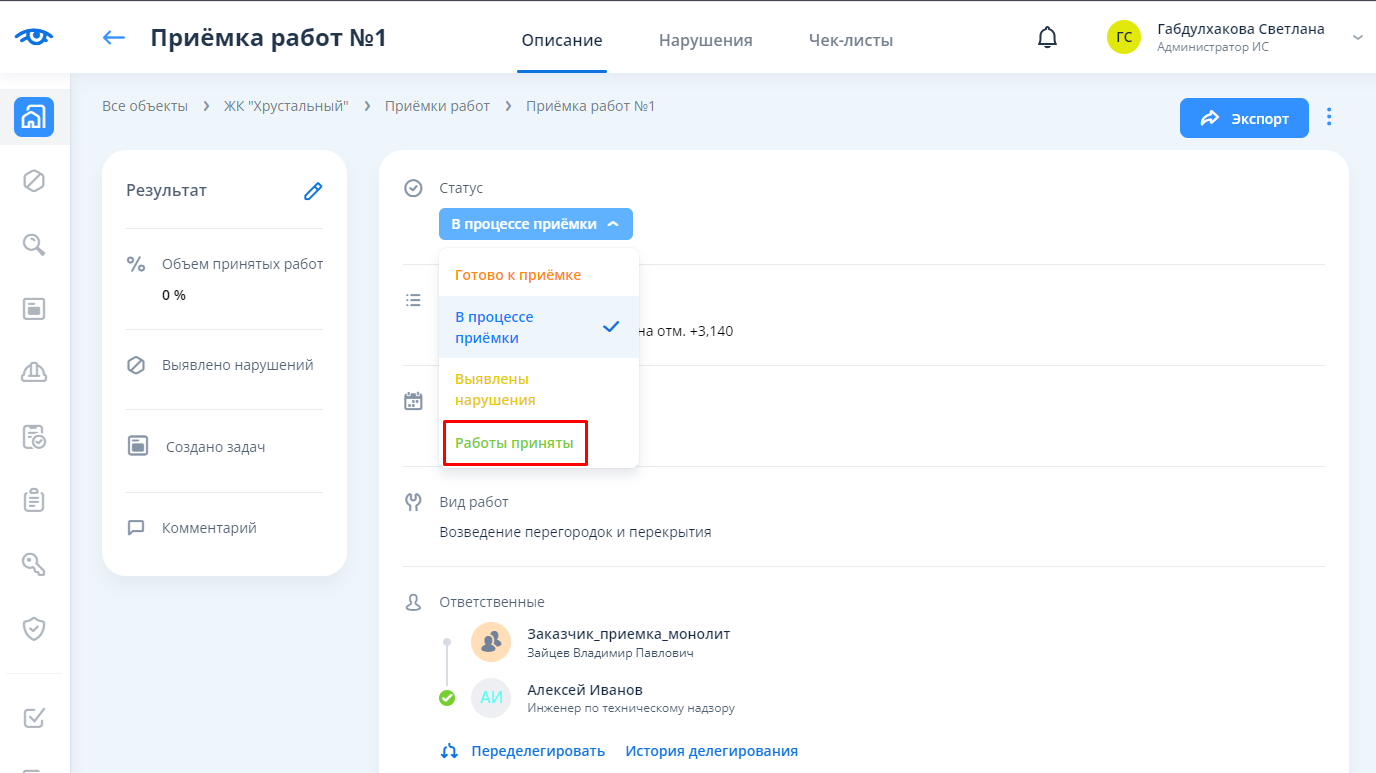
Task: Open the clipboard icon in sidebar
Action: 34,500
